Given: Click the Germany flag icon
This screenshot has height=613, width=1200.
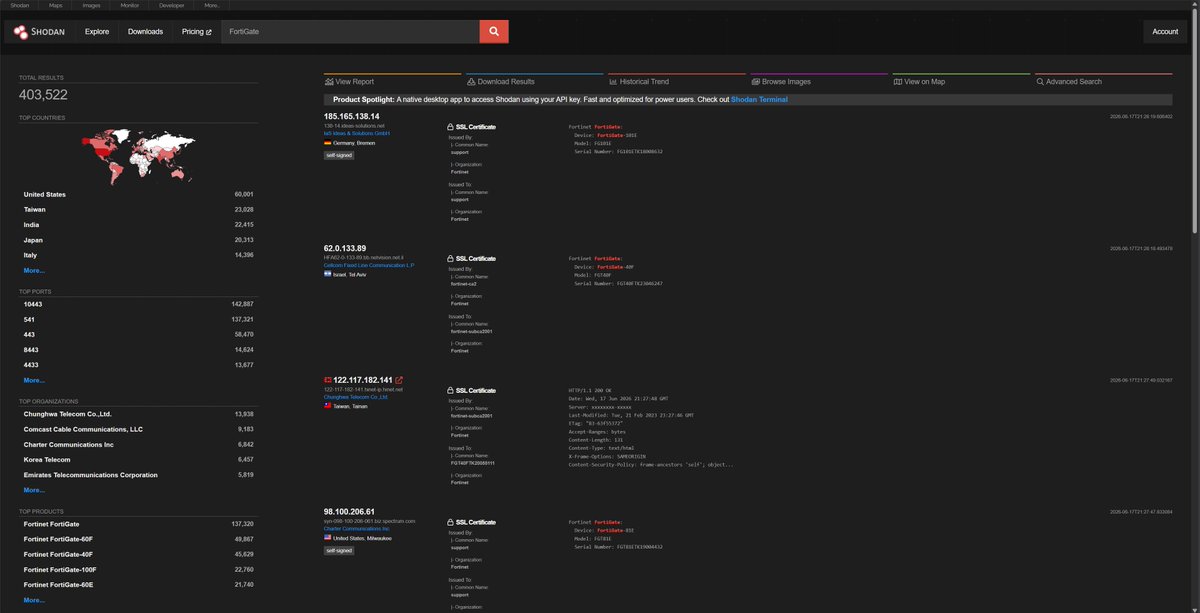Looking at the screenshot, I should (327, 143).
